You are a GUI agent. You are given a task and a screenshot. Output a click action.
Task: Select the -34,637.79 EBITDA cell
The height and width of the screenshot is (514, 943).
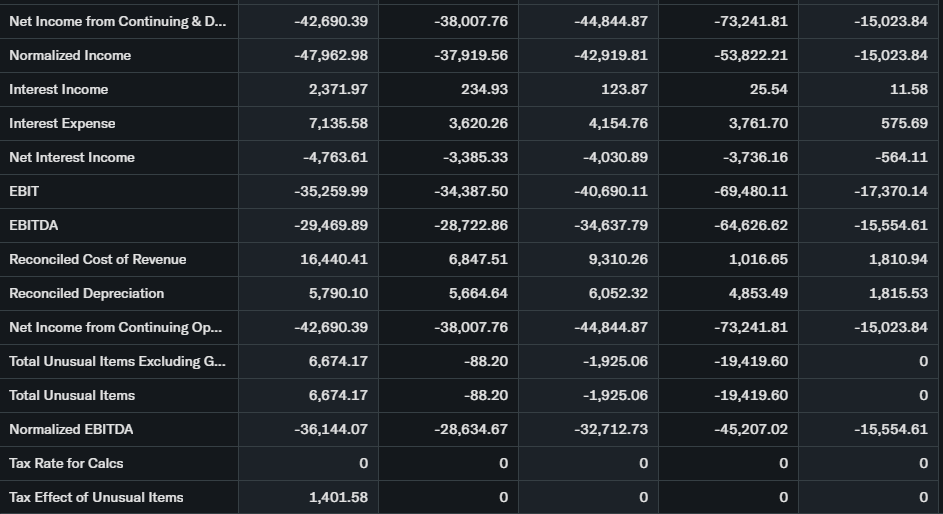click(x=610, y=225)
